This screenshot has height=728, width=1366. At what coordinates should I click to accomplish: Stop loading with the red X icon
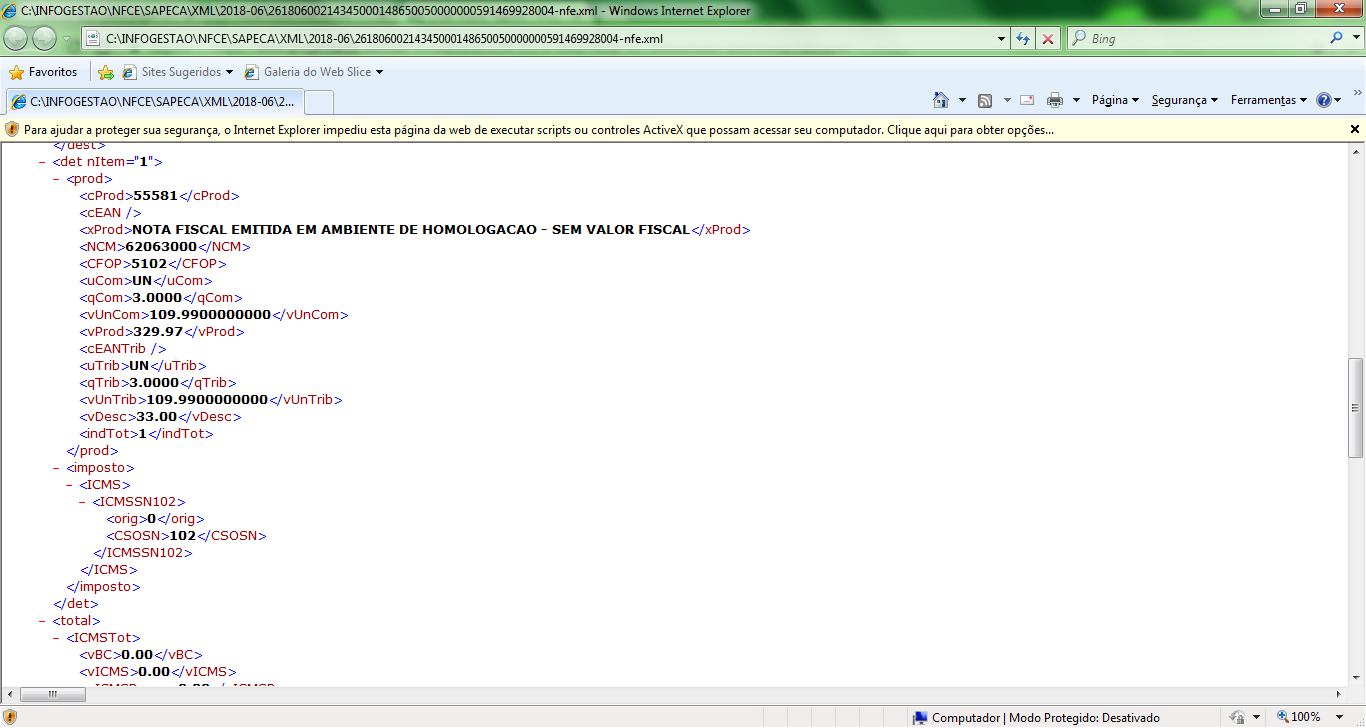[x=1048, y=39]
